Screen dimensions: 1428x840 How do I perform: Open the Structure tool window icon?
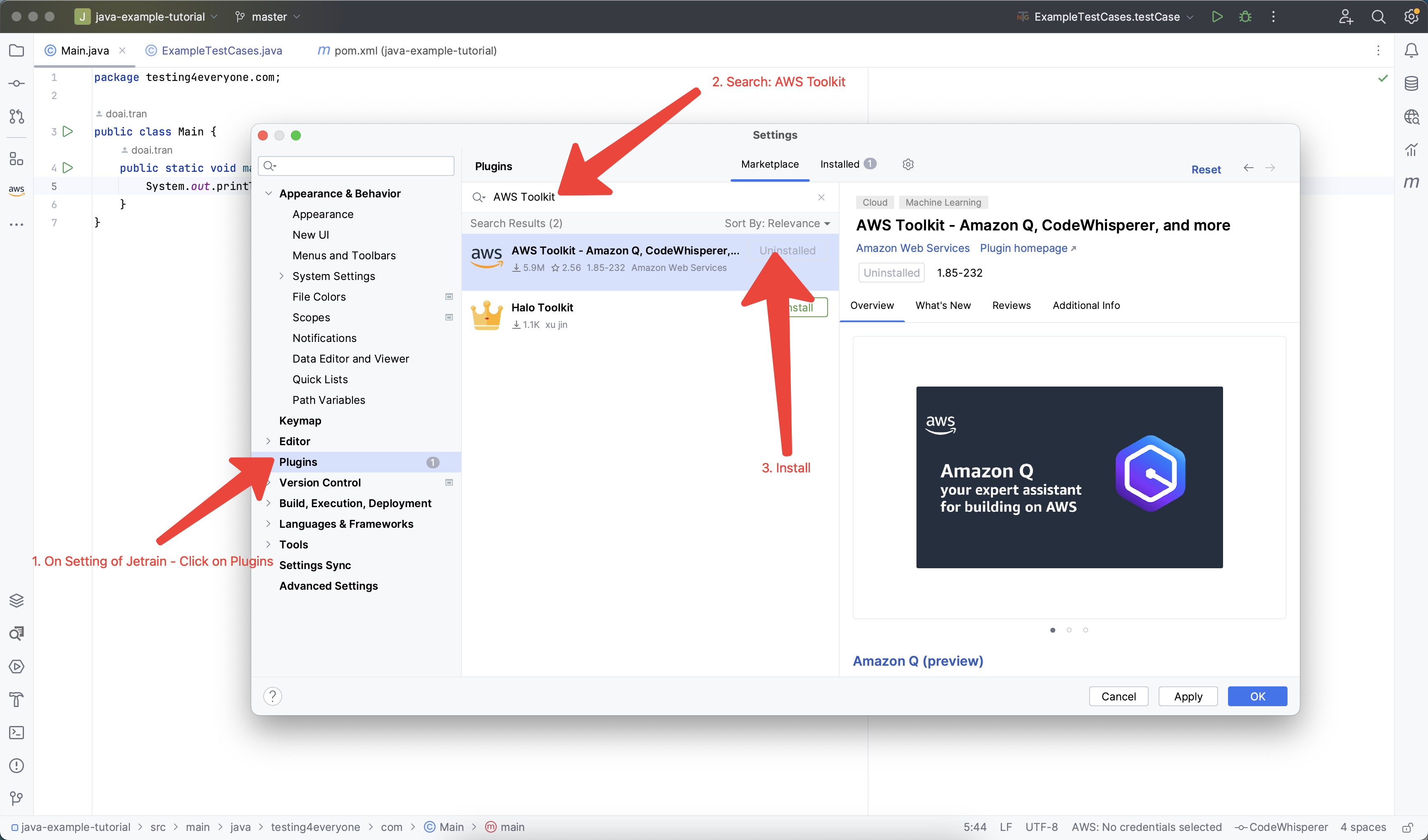tap(17, 159)
